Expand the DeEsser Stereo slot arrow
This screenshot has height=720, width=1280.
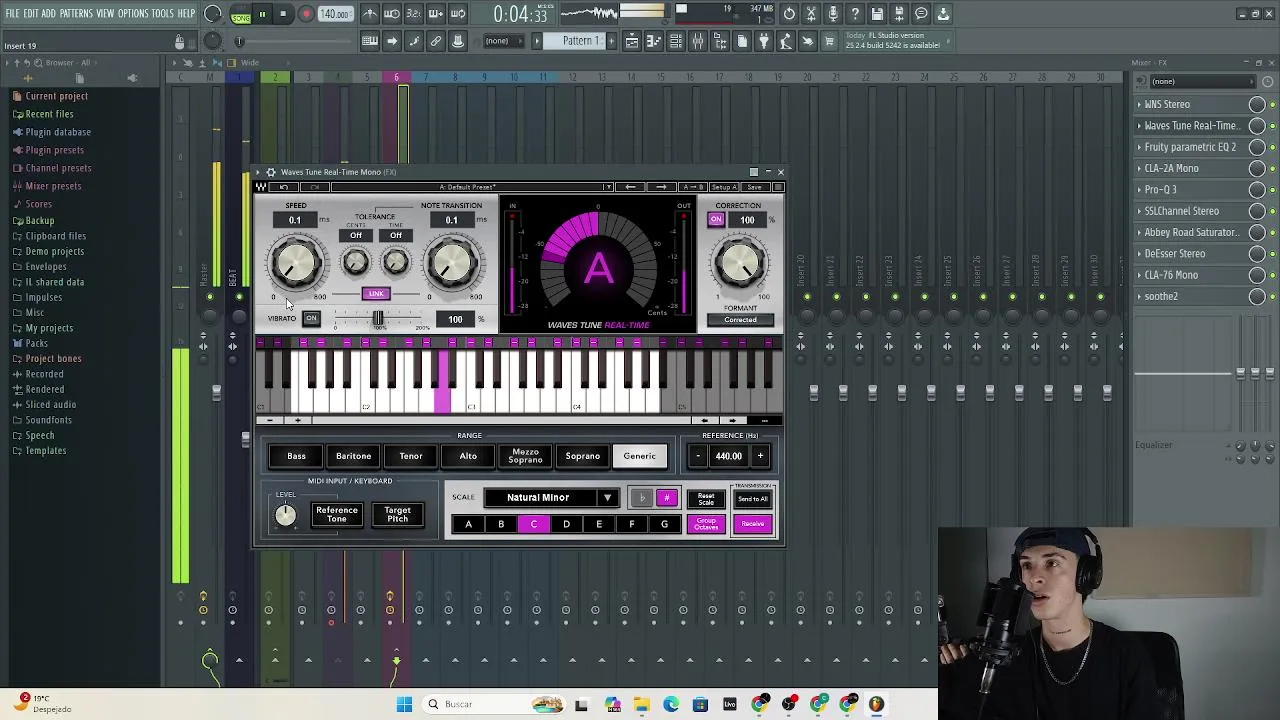click(x=1140, y=254)
